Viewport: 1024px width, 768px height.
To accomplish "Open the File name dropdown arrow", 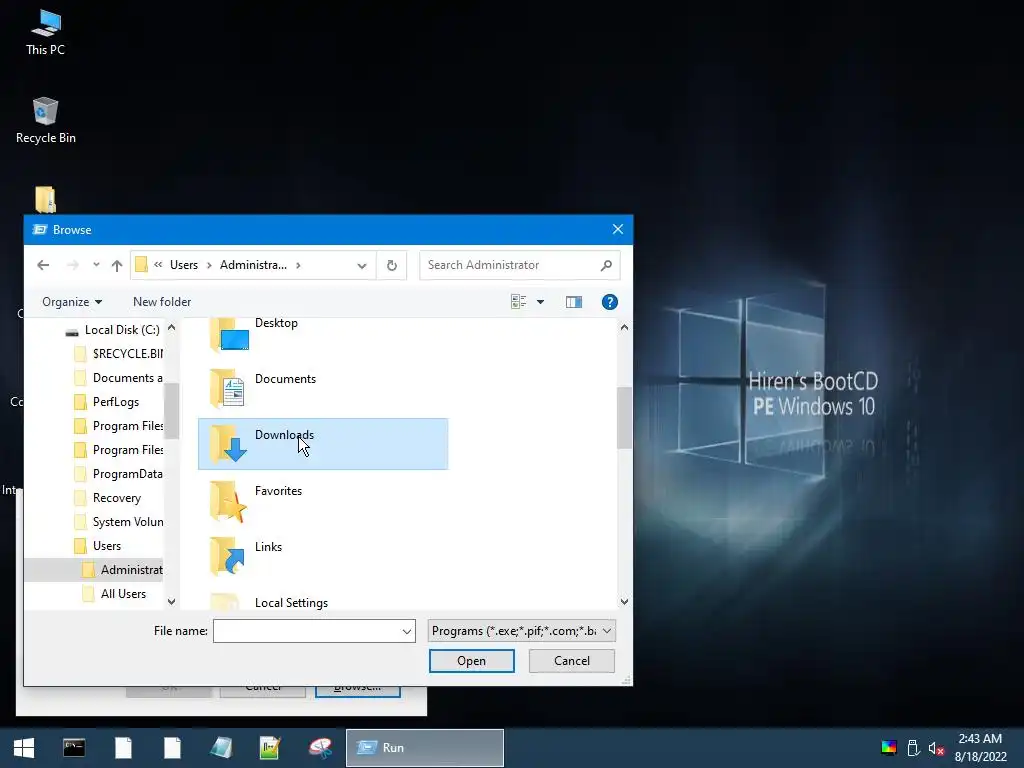I will (406, 631).
